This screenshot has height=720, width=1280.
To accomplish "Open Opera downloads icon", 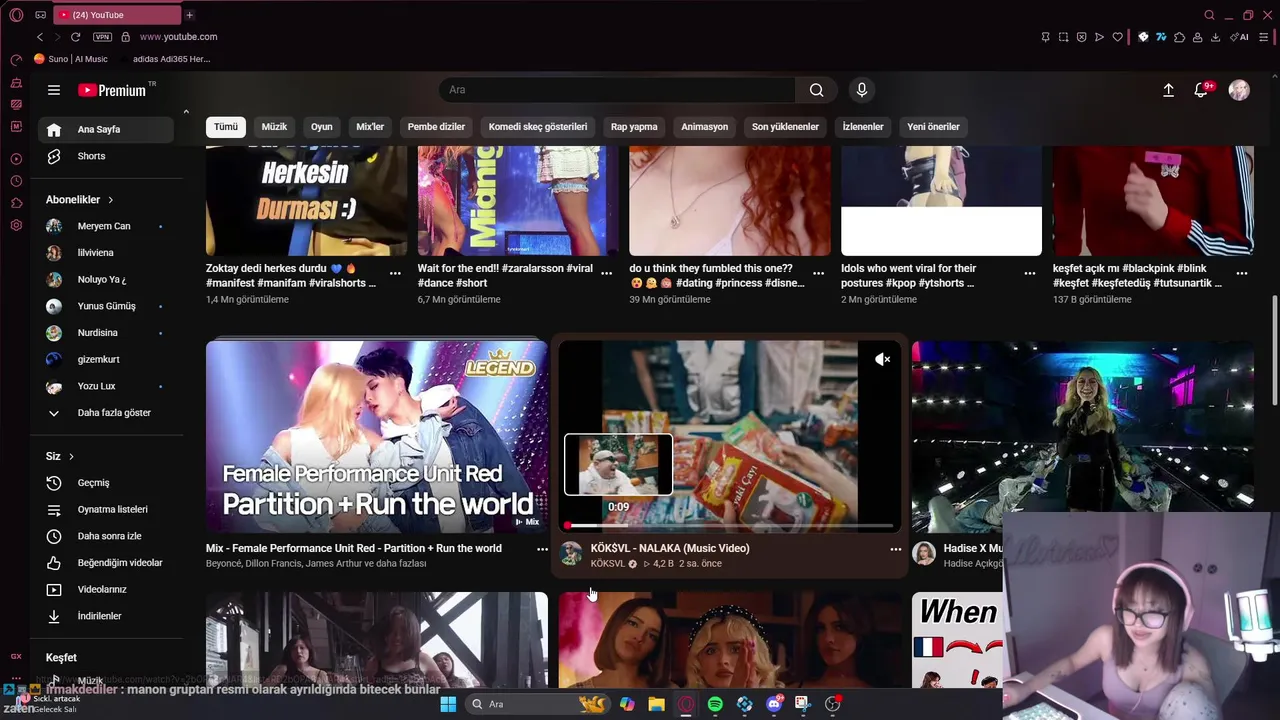I will click(x=1215, y=37).
